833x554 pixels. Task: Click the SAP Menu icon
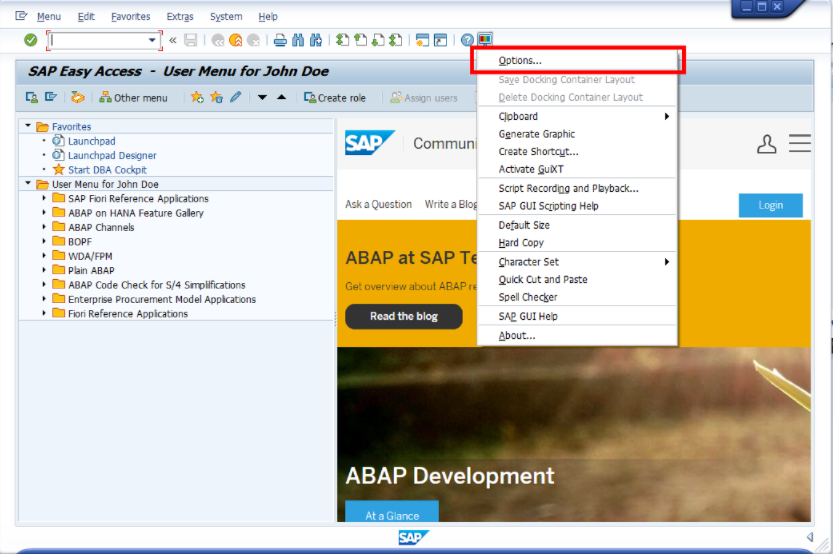coord(50,97)
